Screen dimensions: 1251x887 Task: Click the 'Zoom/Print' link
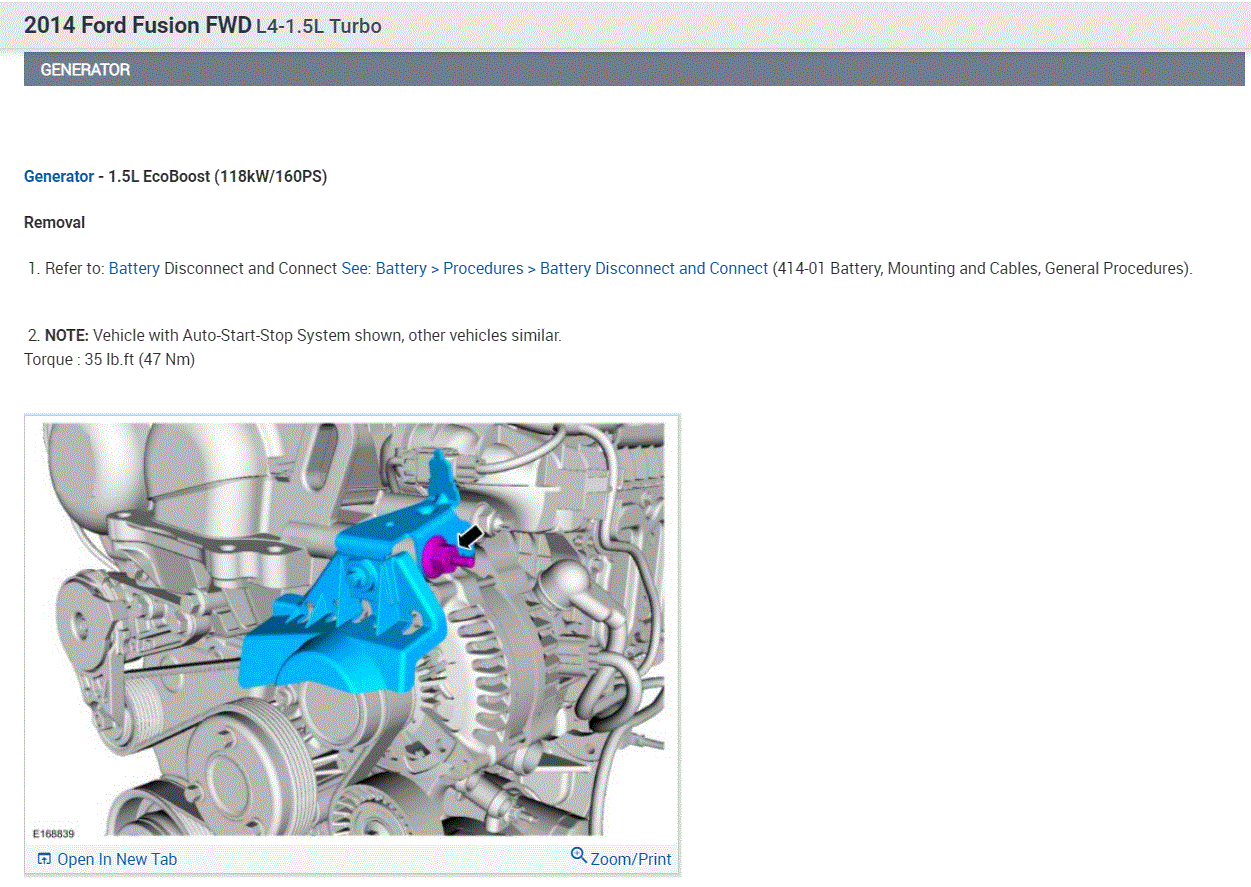point(631,859)
